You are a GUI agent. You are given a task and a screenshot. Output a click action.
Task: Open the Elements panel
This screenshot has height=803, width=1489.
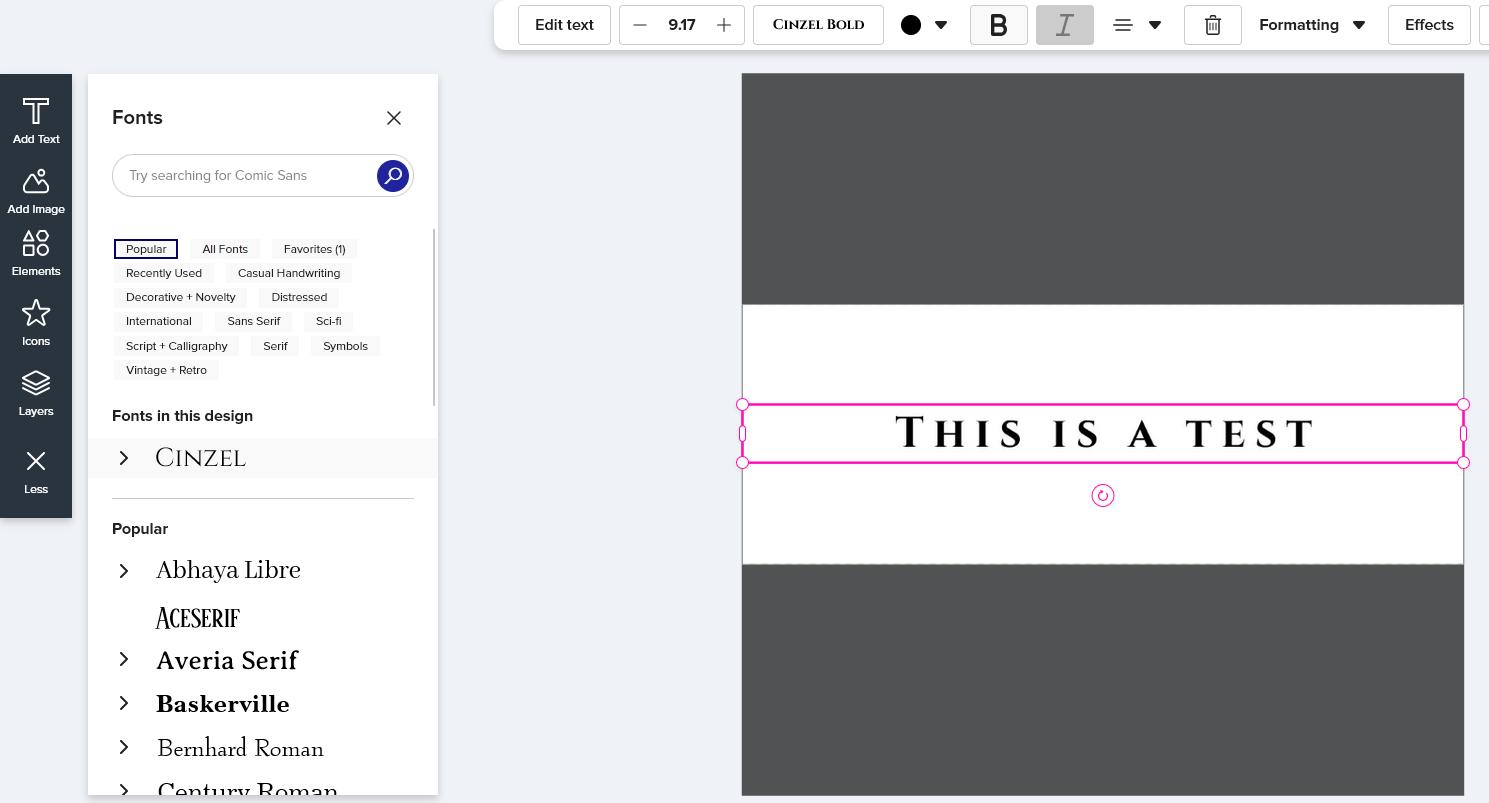coord(36,253)
